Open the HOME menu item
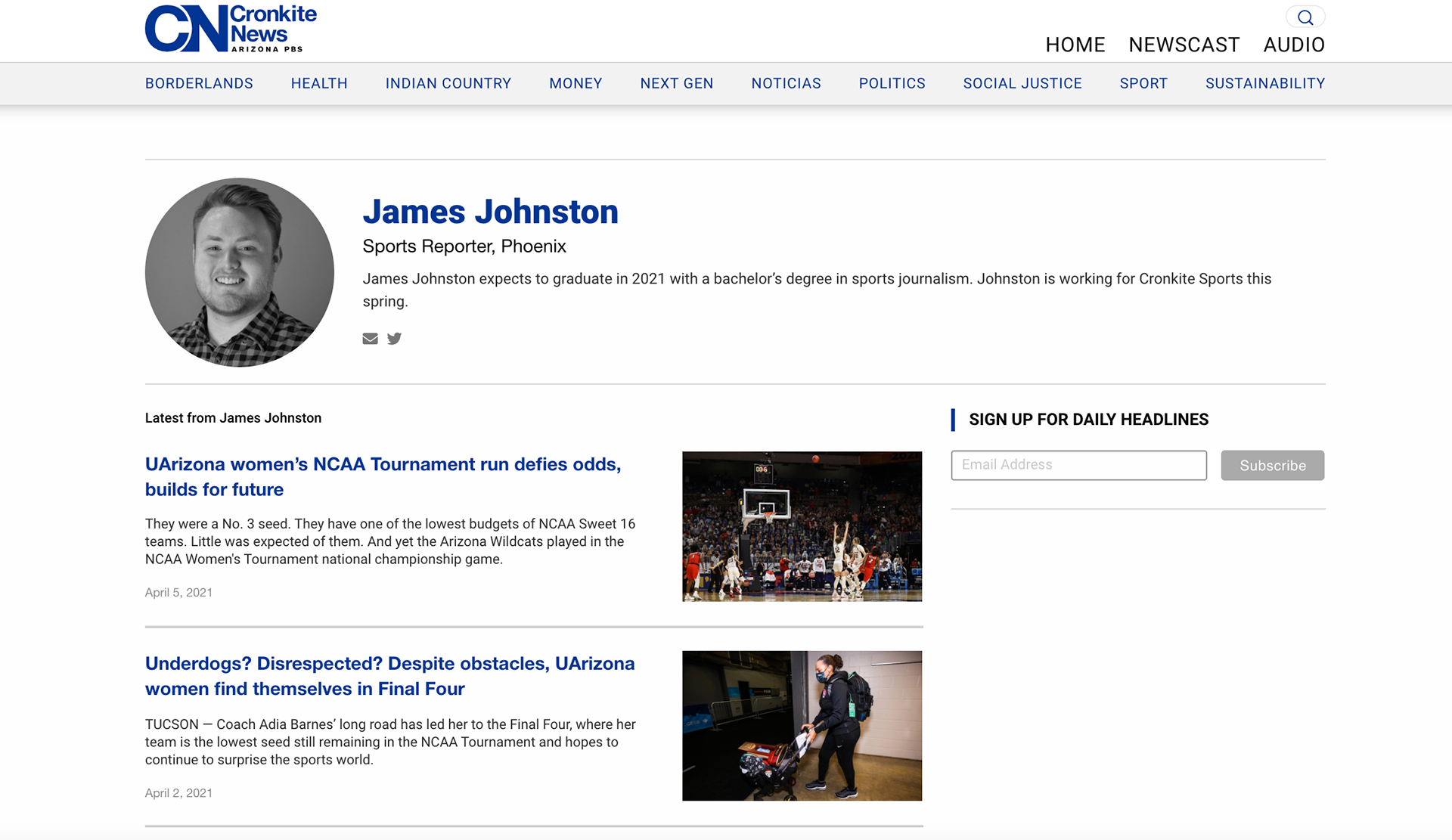 [1075, 45]
